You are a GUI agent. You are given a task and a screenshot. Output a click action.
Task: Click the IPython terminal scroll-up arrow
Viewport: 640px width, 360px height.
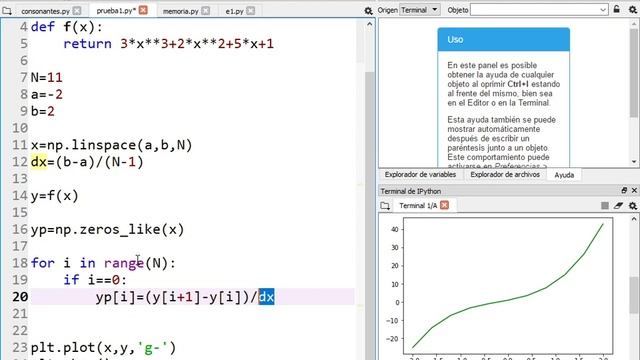click(634, 219)
